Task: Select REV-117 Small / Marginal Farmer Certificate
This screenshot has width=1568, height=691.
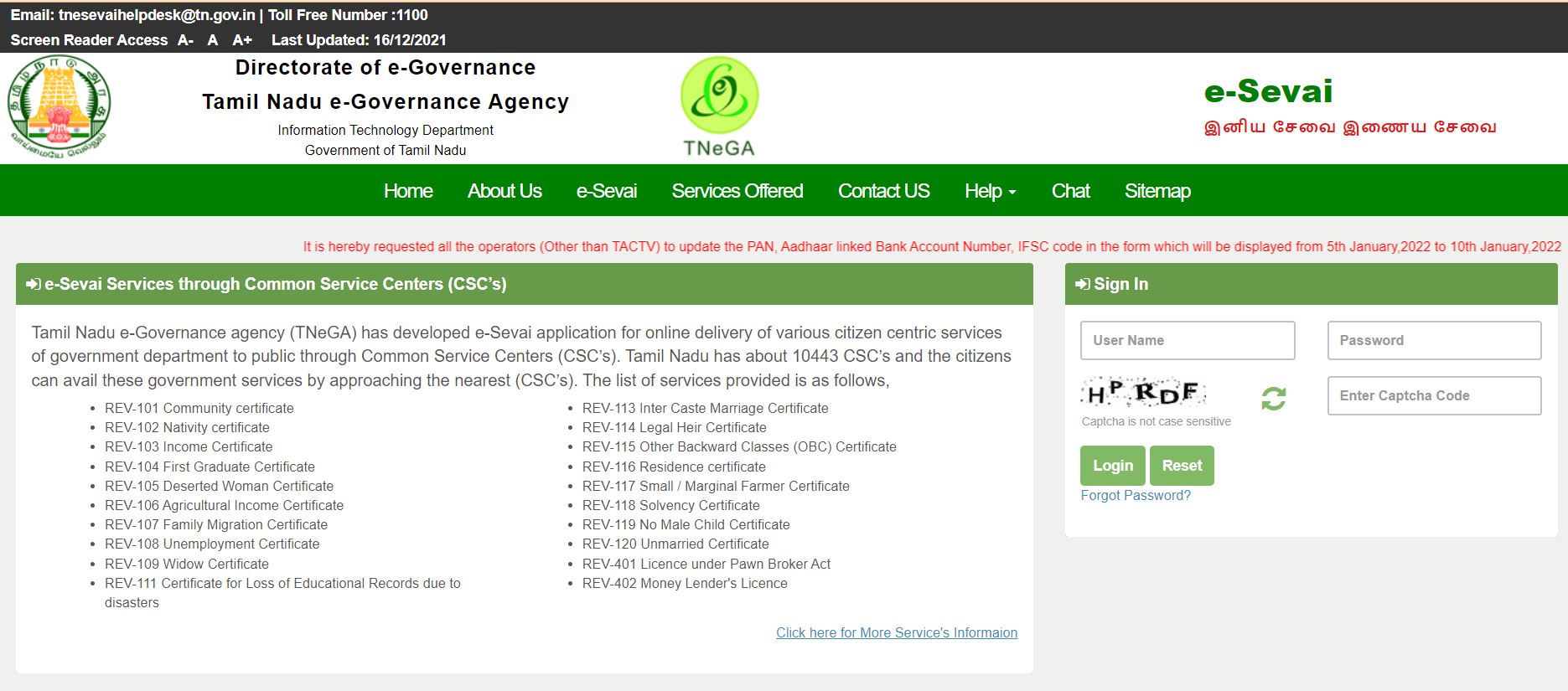Action: pos(716,486)
